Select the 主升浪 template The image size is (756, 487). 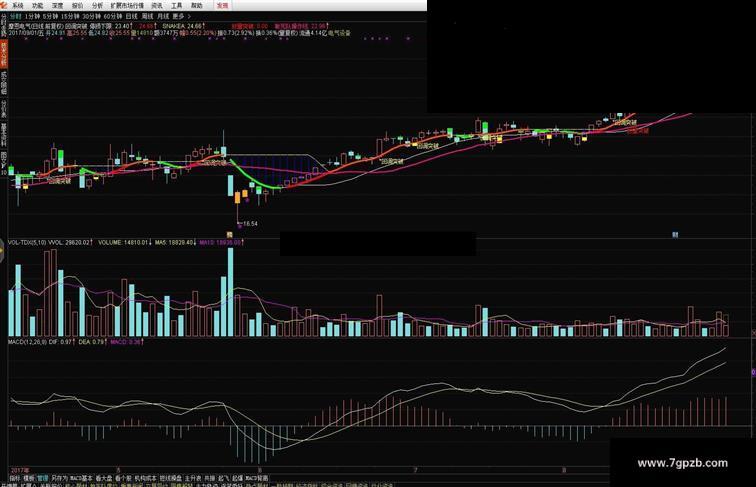pos(193,478)
